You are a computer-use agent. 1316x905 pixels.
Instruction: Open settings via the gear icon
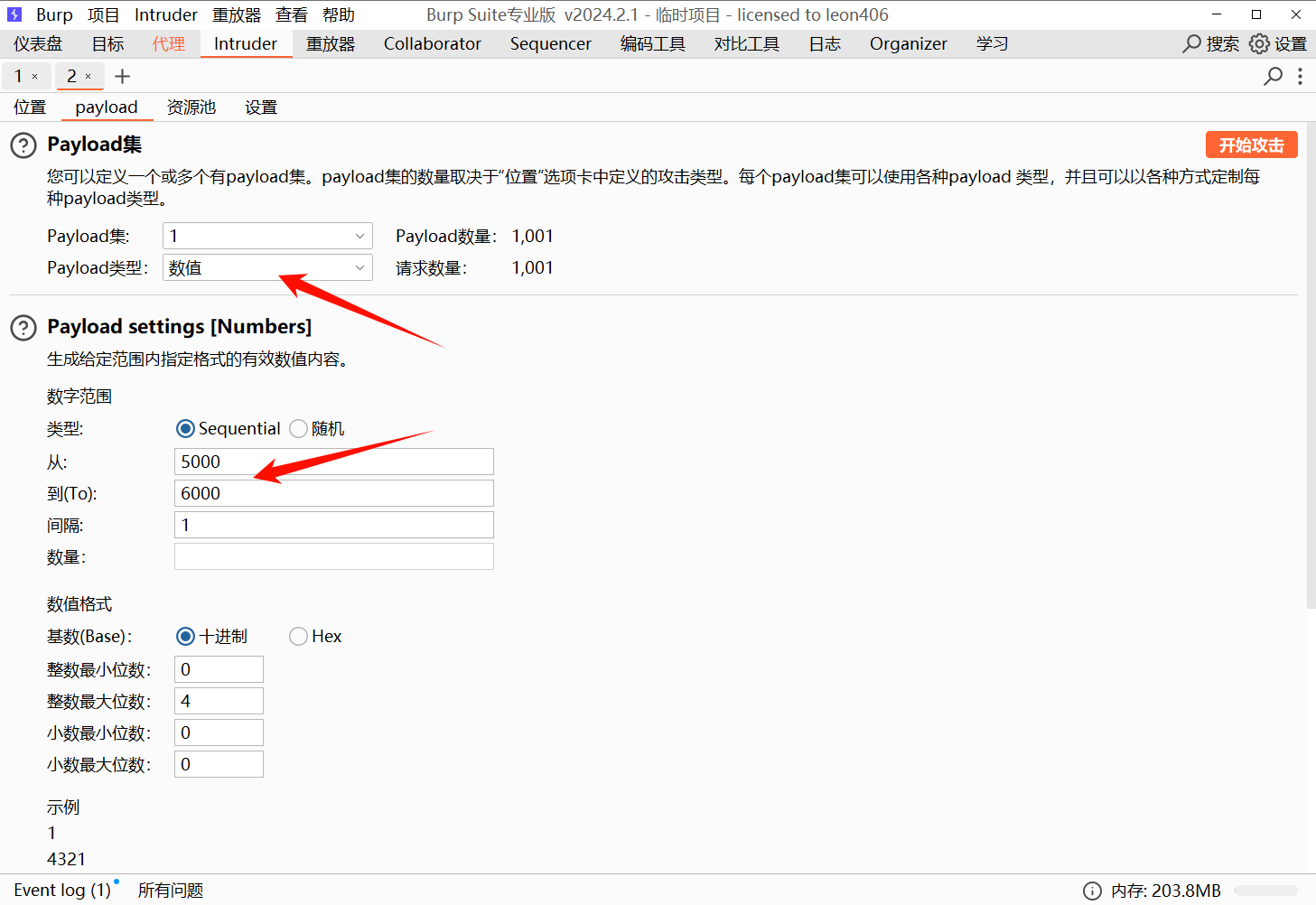(x=1259, y=43)
